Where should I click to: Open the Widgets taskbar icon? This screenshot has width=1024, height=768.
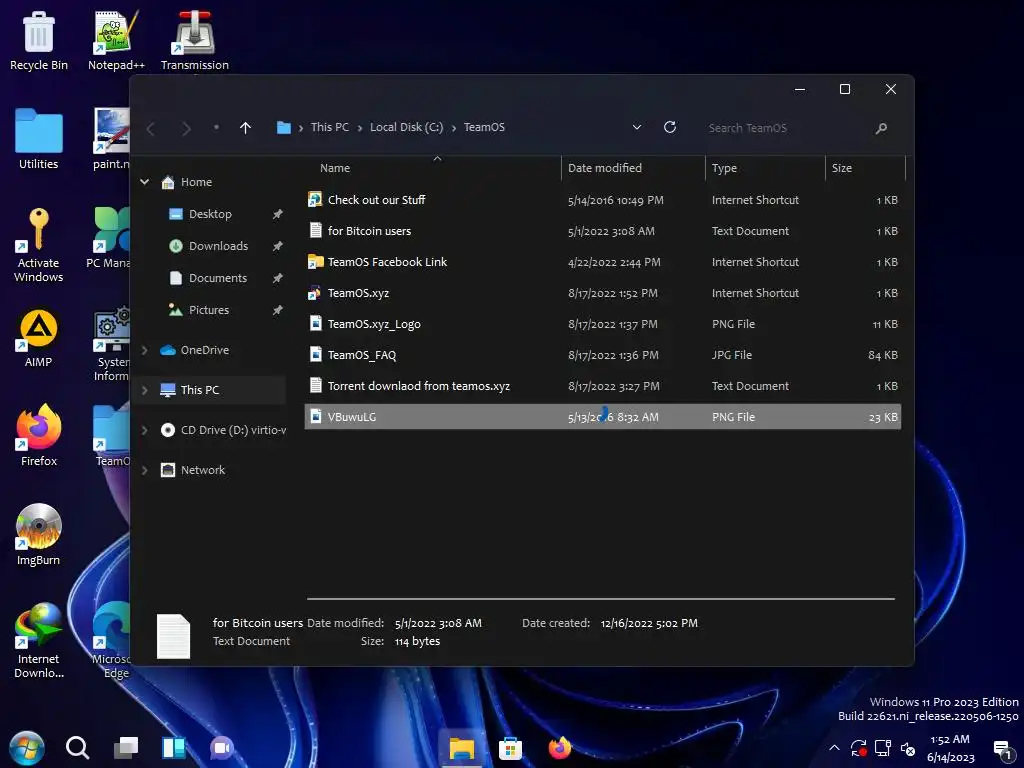pyautogui.click(x=174, y=748)
